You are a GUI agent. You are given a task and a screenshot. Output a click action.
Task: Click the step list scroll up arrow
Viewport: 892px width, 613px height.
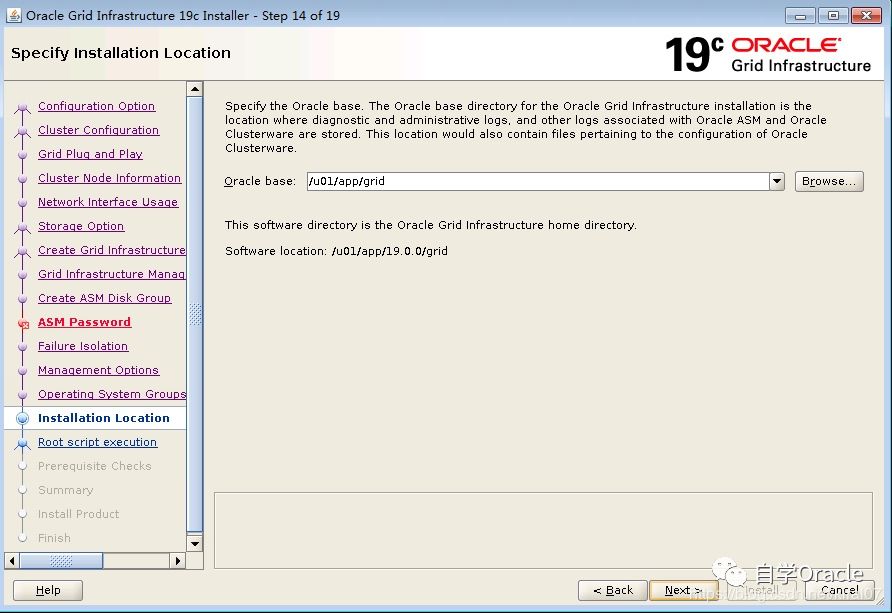pos(195,89)
